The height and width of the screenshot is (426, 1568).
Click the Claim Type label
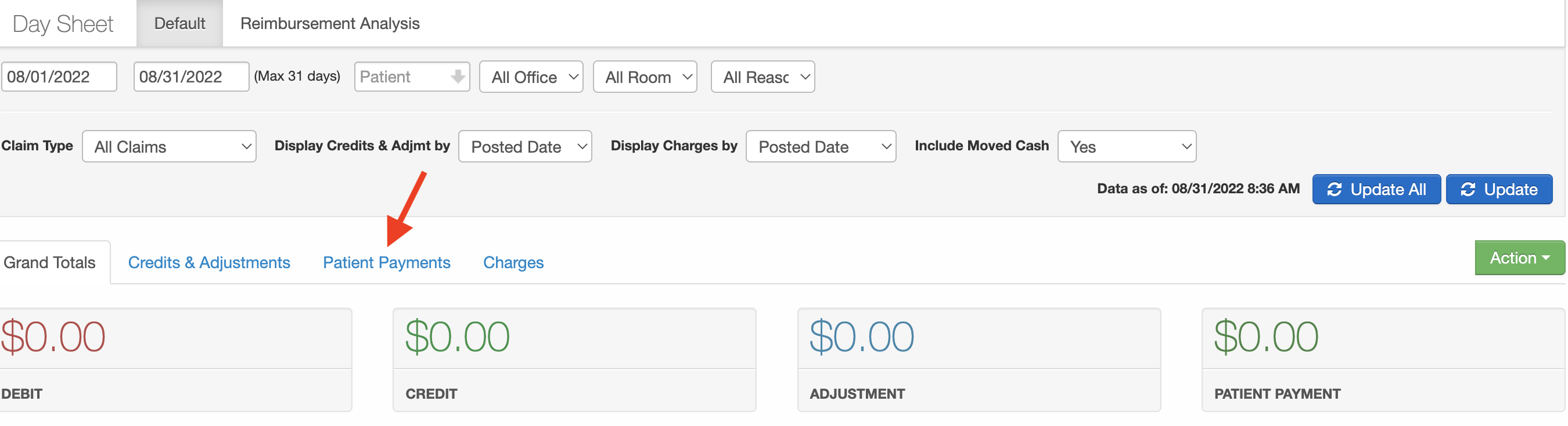(x=37, y=146)
